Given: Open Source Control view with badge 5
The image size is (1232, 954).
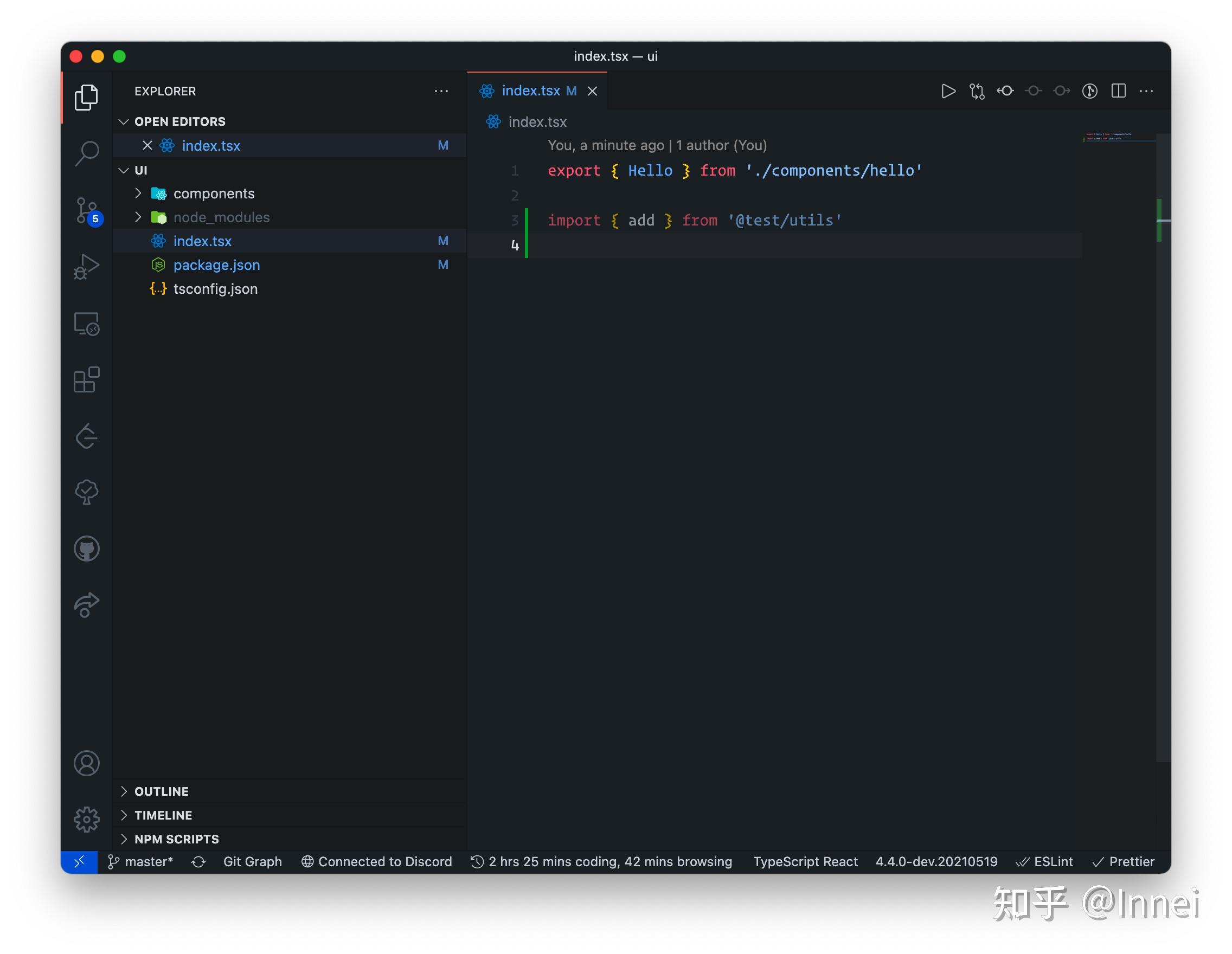Looking at the screenshot, I should (87, 210).
